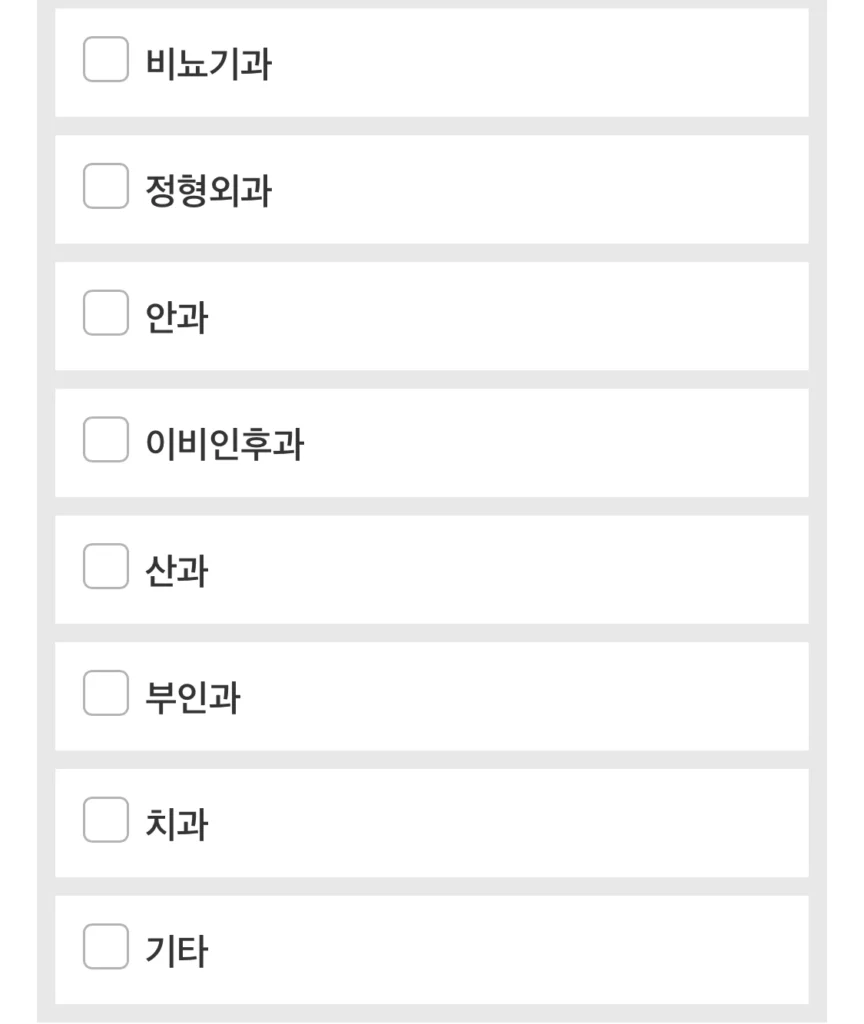Image resolution: width=864 pixels, height=1024 pixels.
Task: Tick the 정형외과 checkbox
Action: (106, 186)
